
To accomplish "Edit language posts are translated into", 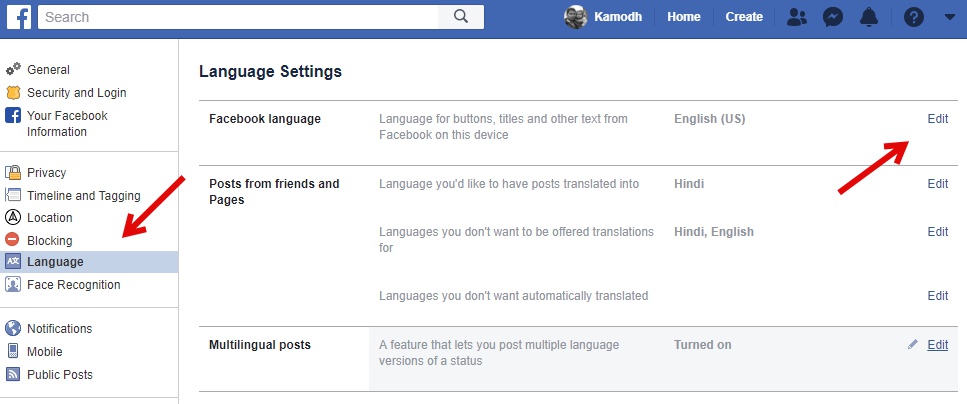I will click(937, 183).
